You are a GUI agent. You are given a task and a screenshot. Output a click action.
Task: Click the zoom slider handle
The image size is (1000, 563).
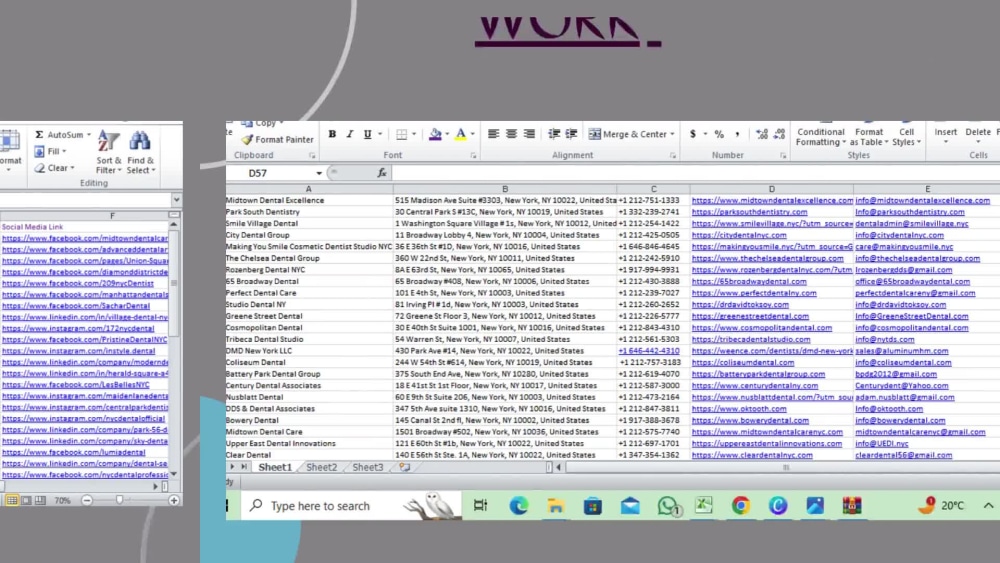119,501
